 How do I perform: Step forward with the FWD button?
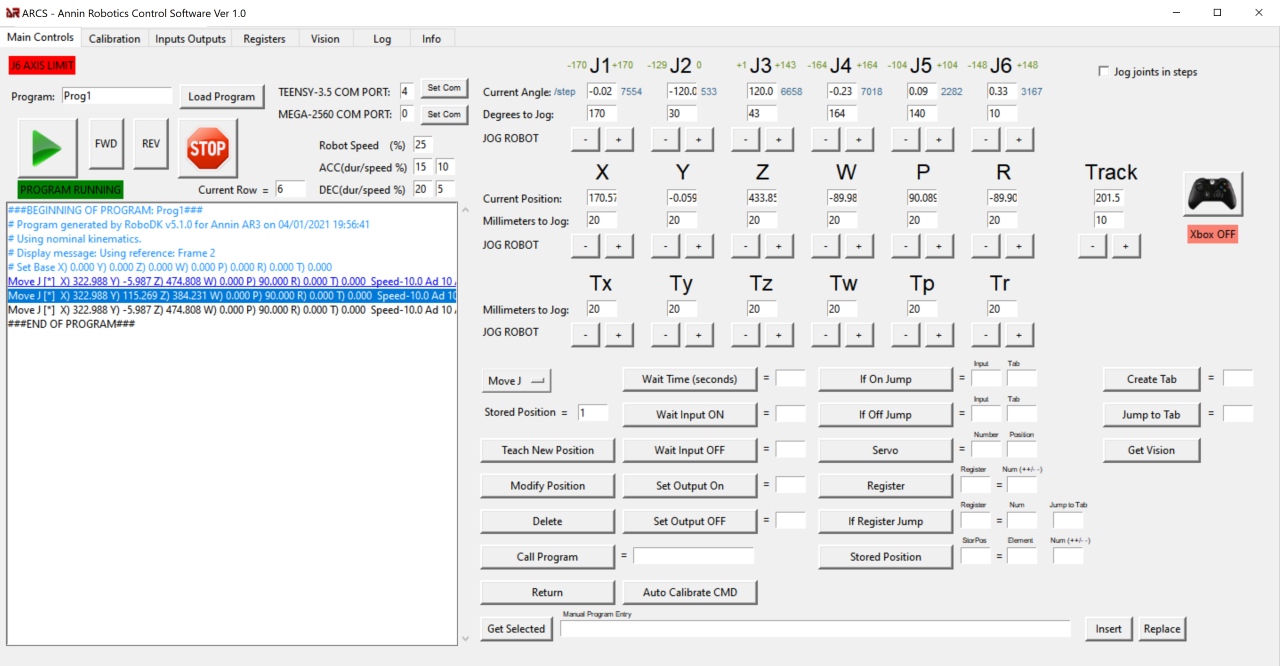point(106,144)
